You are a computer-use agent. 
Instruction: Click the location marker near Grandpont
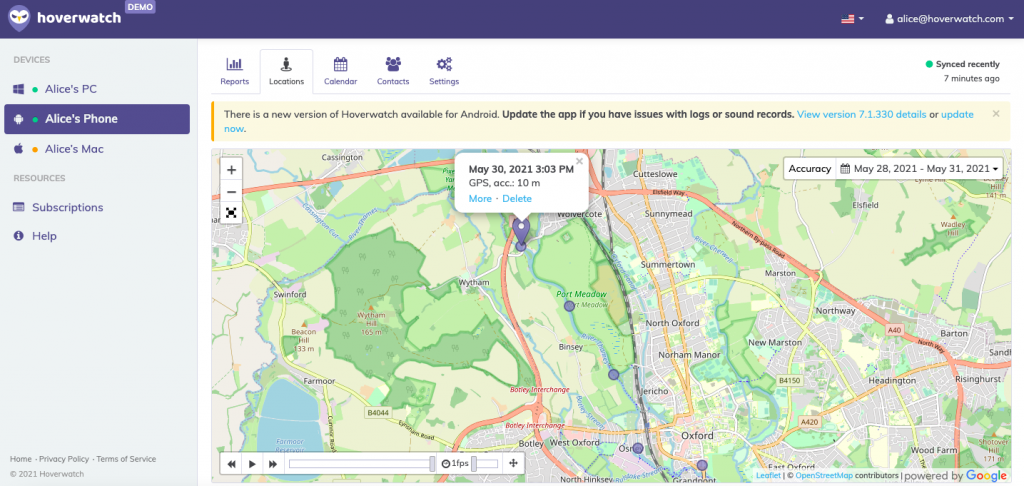pos(702,465)
